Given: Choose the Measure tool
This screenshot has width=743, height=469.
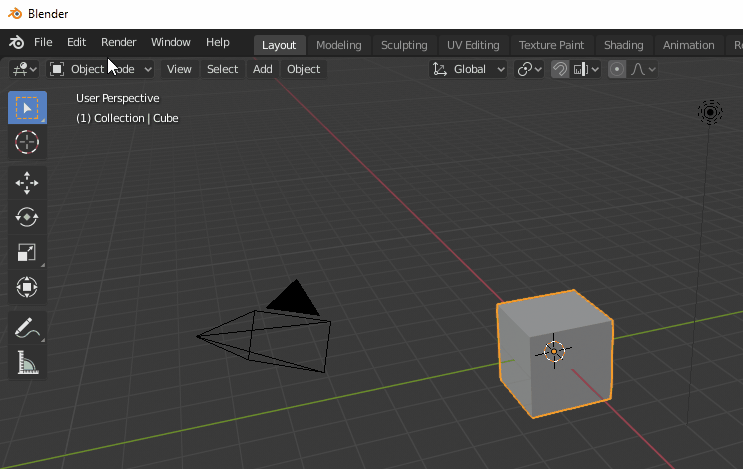Looking at the screenshot, I should pyautogui.click(x=27, y=362).
